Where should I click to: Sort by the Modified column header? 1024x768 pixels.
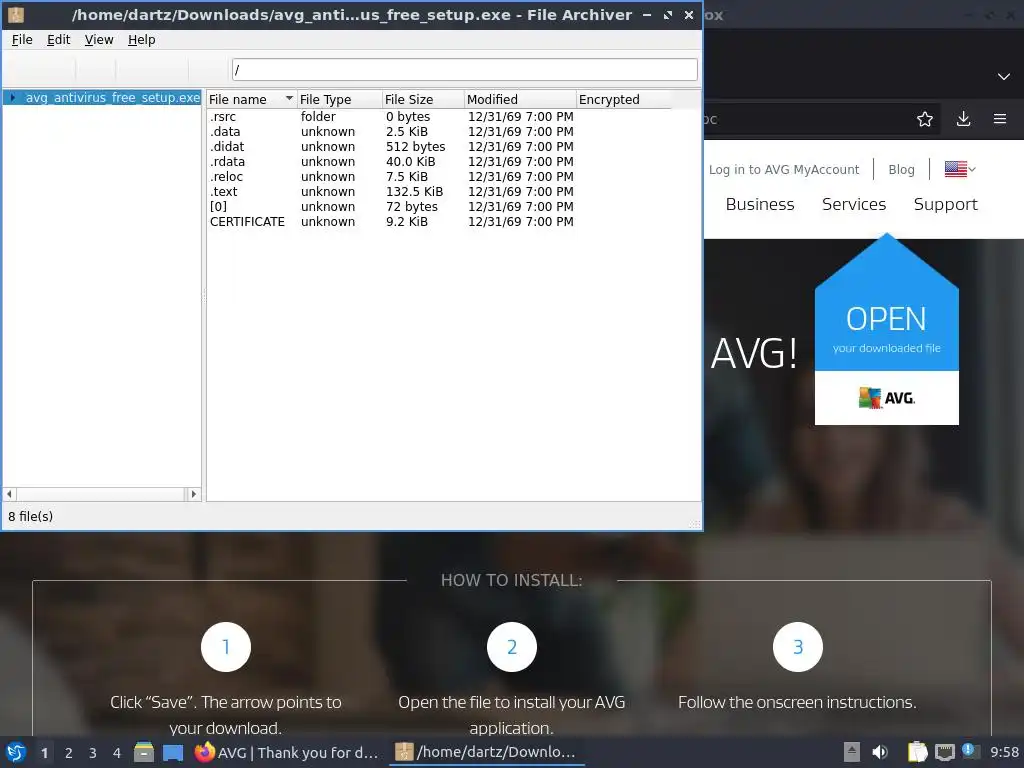coord(520,99)
